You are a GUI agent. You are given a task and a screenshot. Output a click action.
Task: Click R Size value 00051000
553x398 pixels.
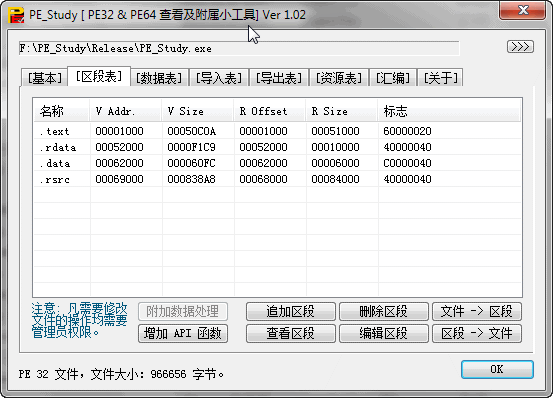click(335, 131)
